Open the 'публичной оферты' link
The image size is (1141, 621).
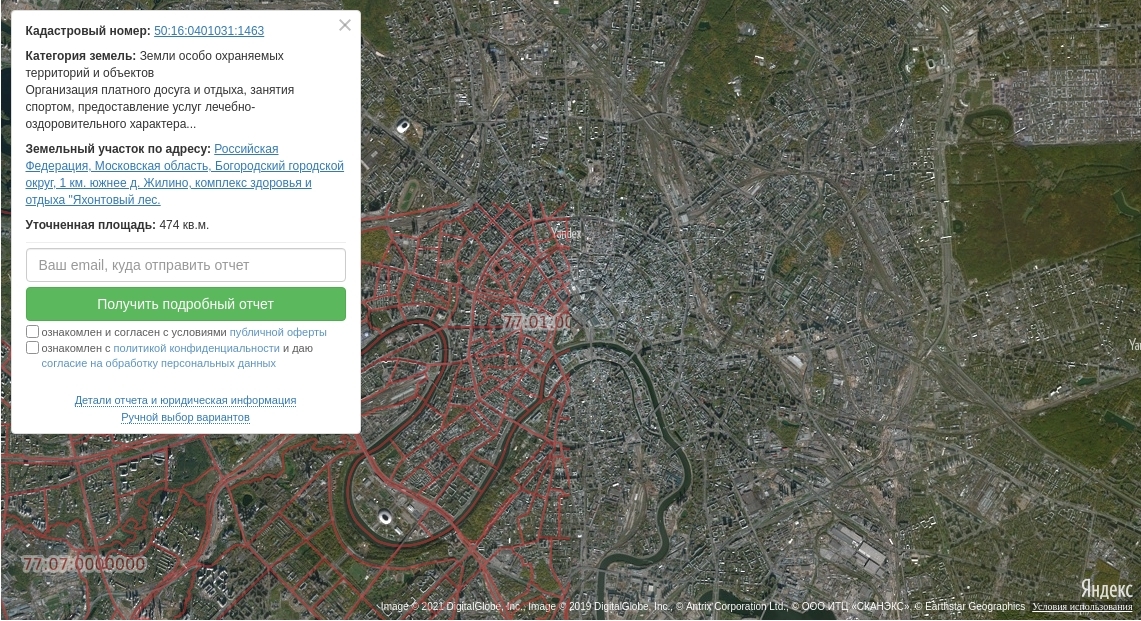click(x=278, y=332)
